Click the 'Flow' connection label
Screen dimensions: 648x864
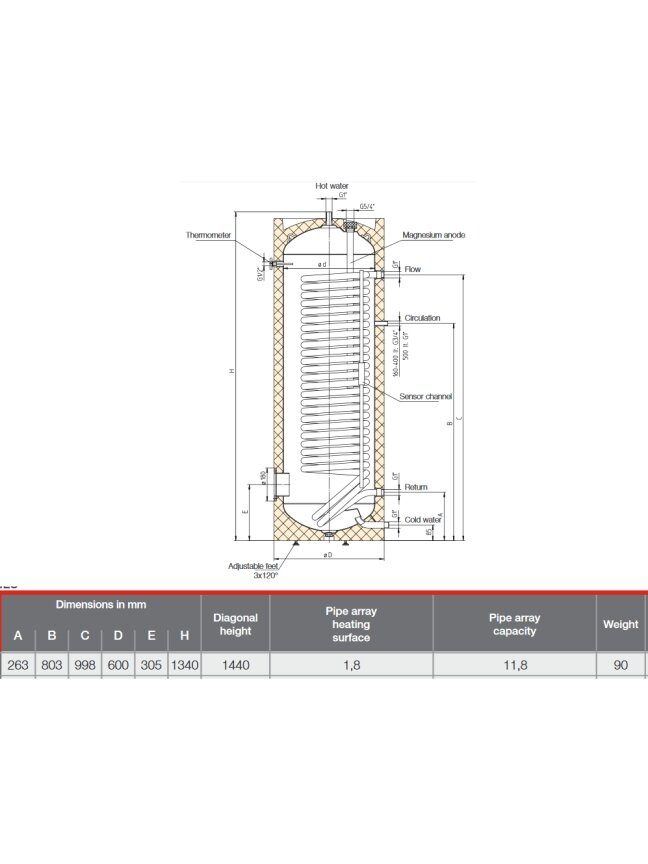click(413, 269)
